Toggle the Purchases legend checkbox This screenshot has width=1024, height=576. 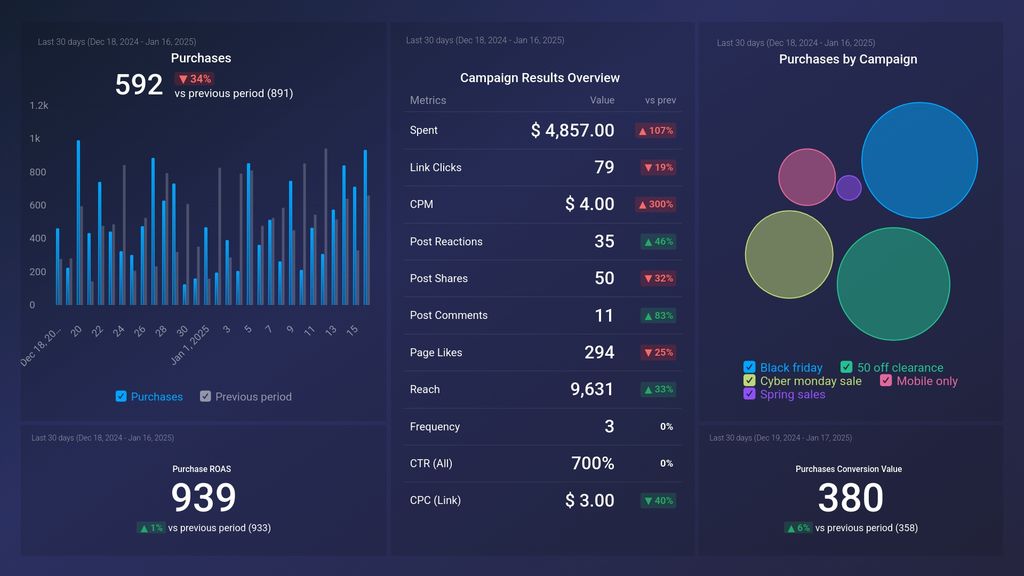tap(121, 396)
